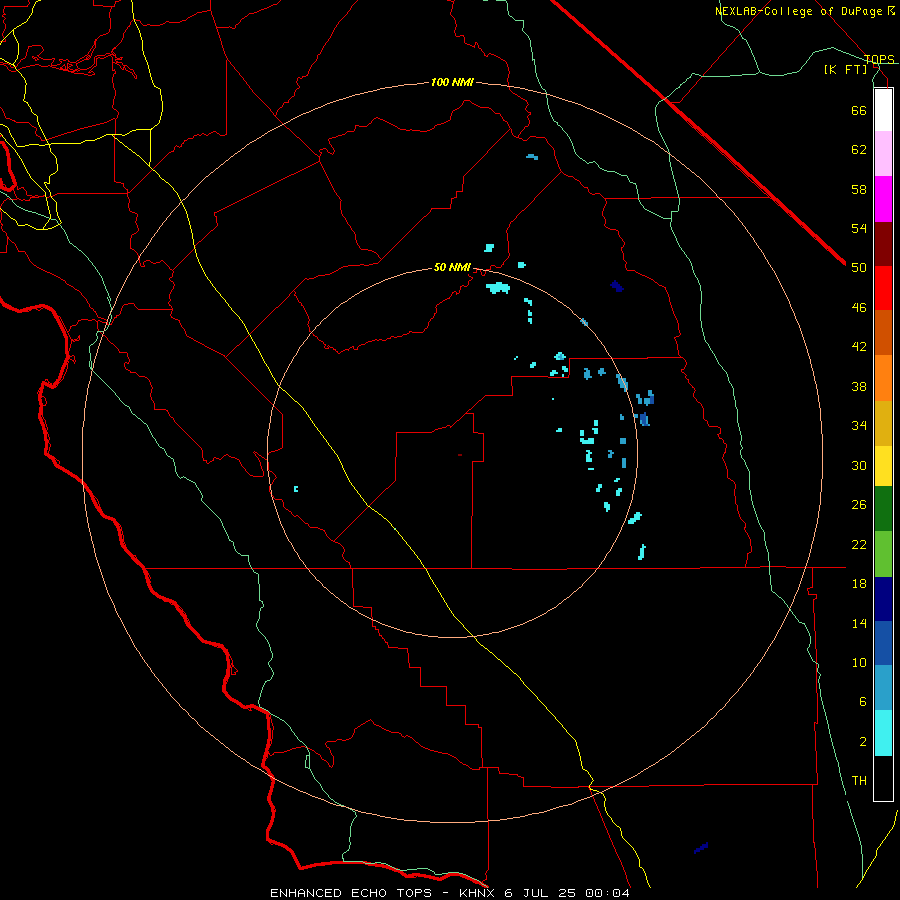The height and width of the screenshot is (900, 900).
Task: Click the NEXLAB-College of DuPage credit text
Action: coord(799,11)
